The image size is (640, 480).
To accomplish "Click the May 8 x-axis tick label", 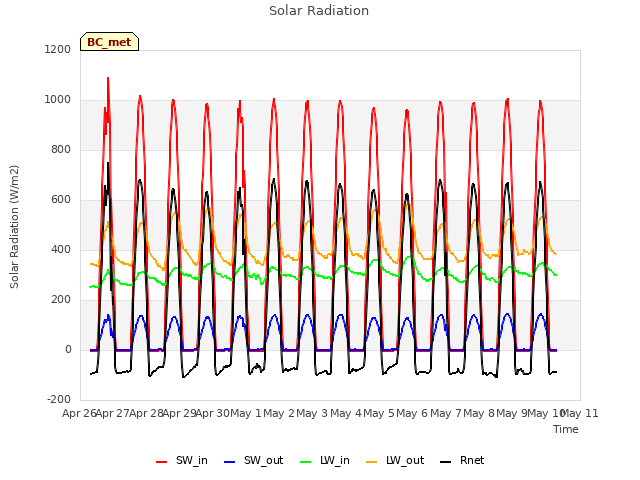I will pos(479,413).
